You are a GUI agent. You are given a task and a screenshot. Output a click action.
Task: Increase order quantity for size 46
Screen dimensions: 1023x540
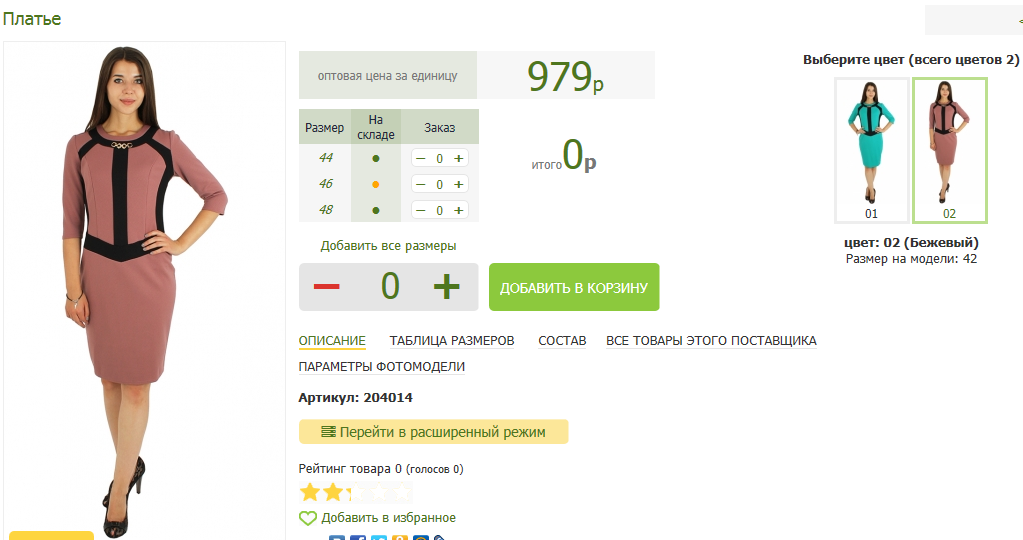coord(459,185)
